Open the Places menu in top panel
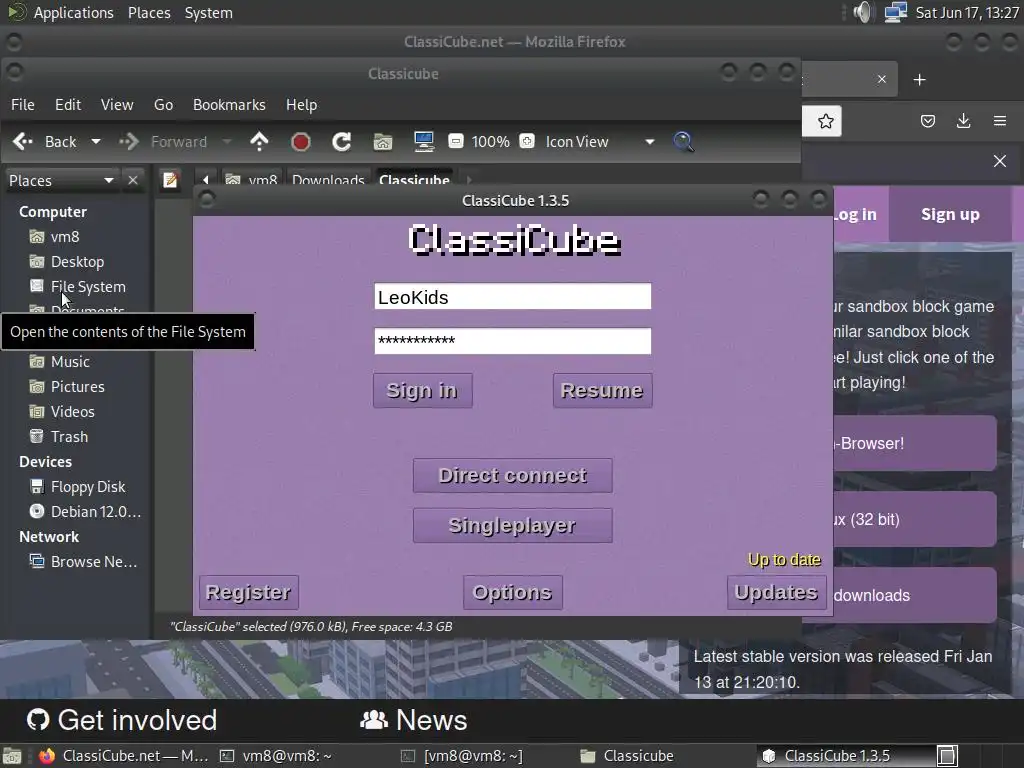The height and width of the screenshot is (768, 1024). (x=149, y=13)
